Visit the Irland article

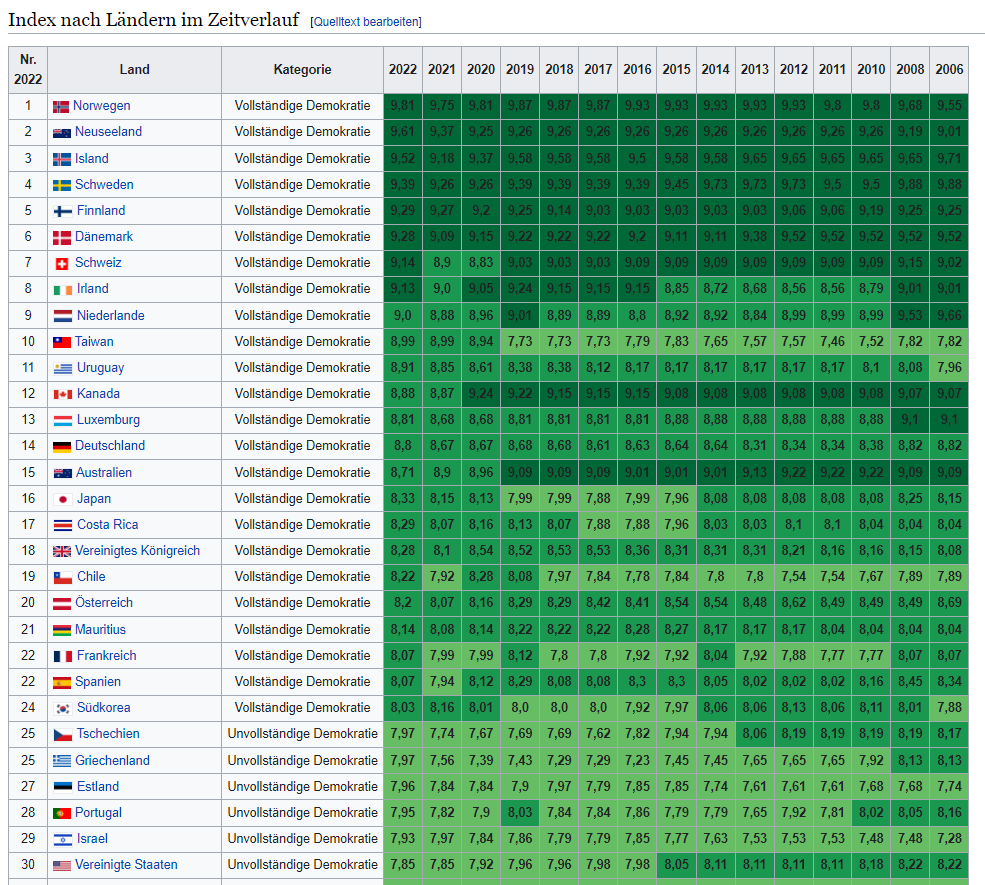[93, 289]
